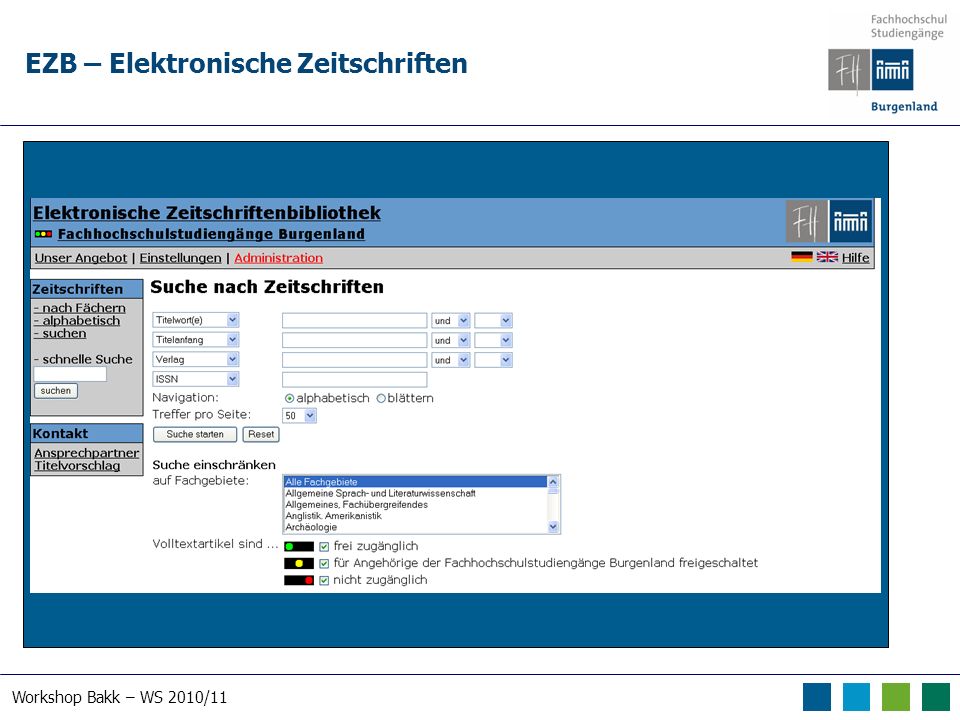
Task: Open the 'ISSN' search field dropdown
Action: (x=196, y=379)
